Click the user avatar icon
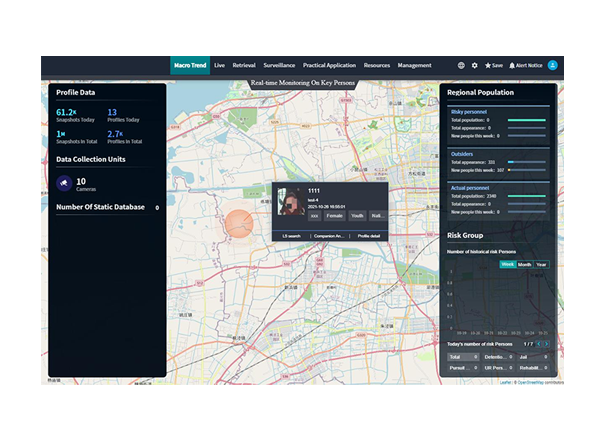Screen dimensions: 600x440 click(x=552, y=65)
